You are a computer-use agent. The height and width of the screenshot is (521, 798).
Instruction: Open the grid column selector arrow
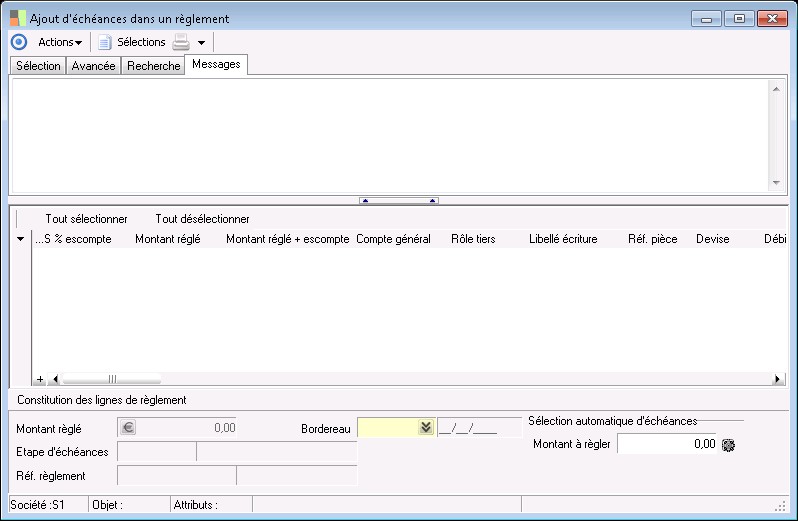(x=21, y=240)
